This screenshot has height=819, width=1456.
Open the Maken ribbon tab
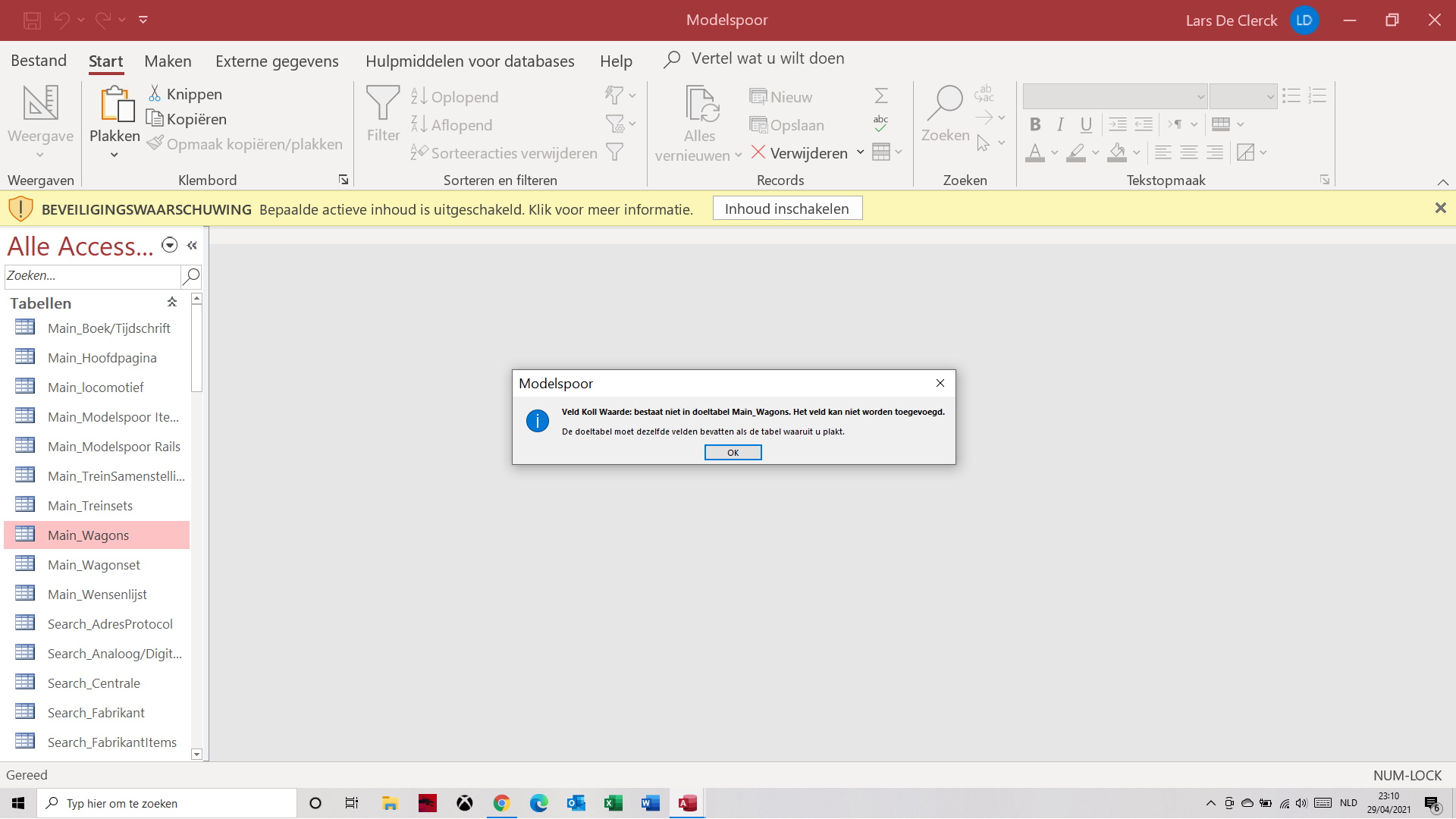pos(168,61)
